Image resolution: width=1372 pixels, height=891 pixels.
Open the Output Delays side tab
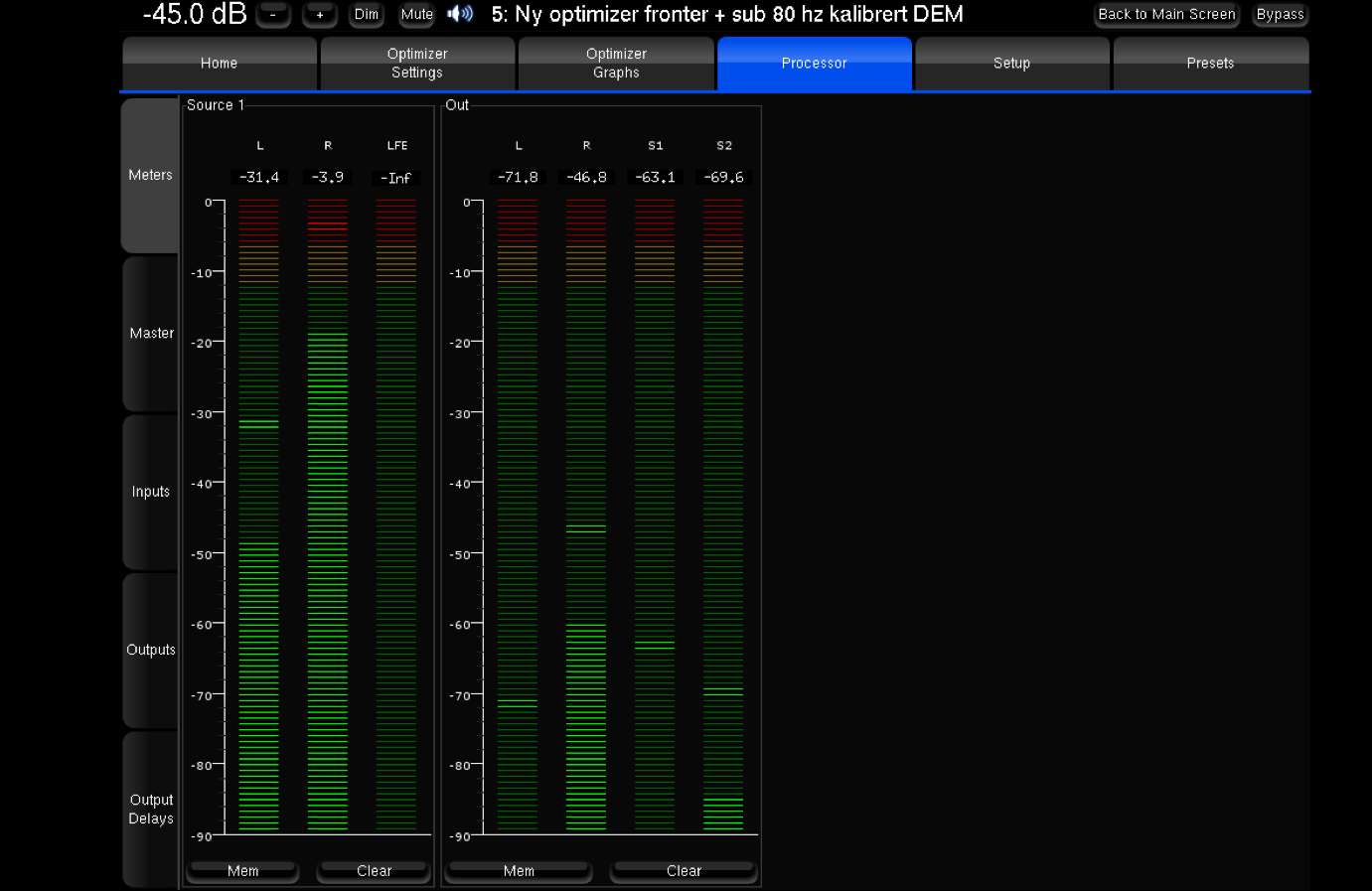[150, 809]
